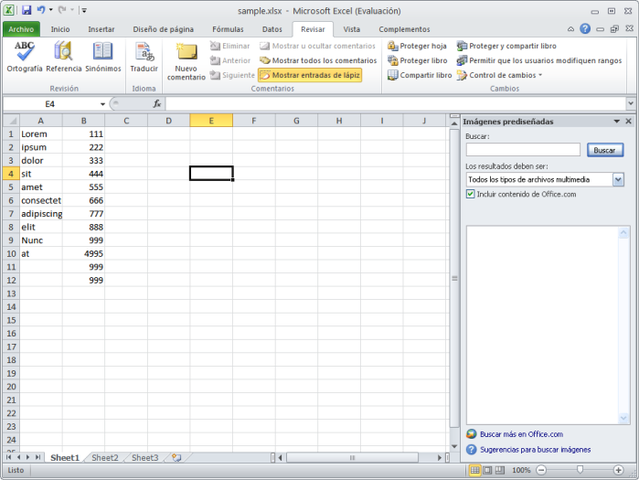Screen dimensions: 639x480
Task: Click Mostrar u ocultar comentarios
Action: pyautogui.click(x=317, y=46)
